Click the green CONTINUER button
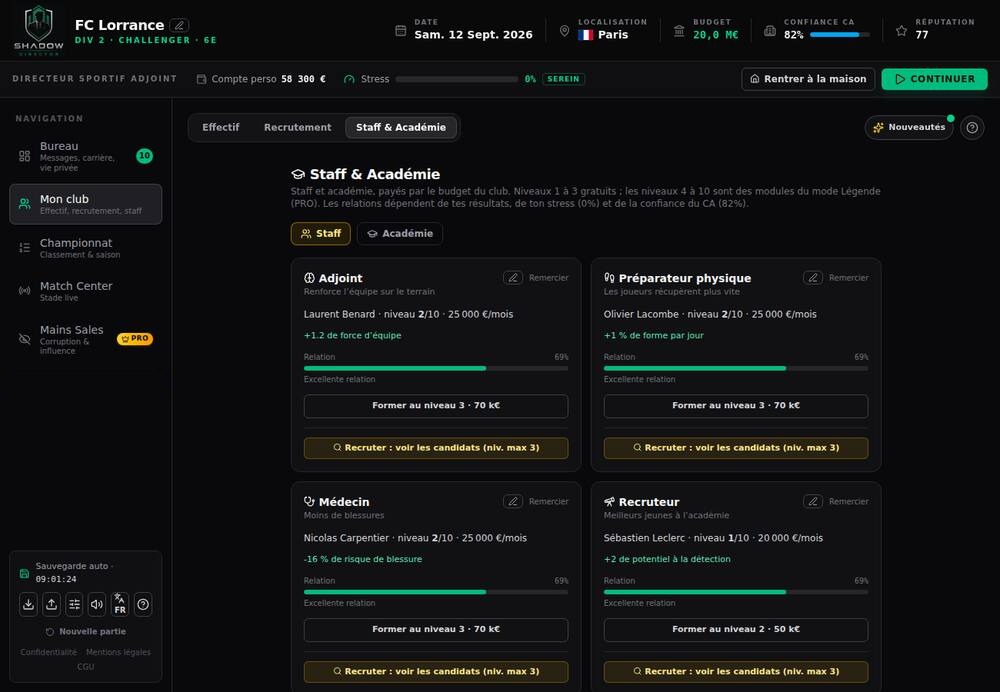The image size is (1000, 692). click(934, 79)
